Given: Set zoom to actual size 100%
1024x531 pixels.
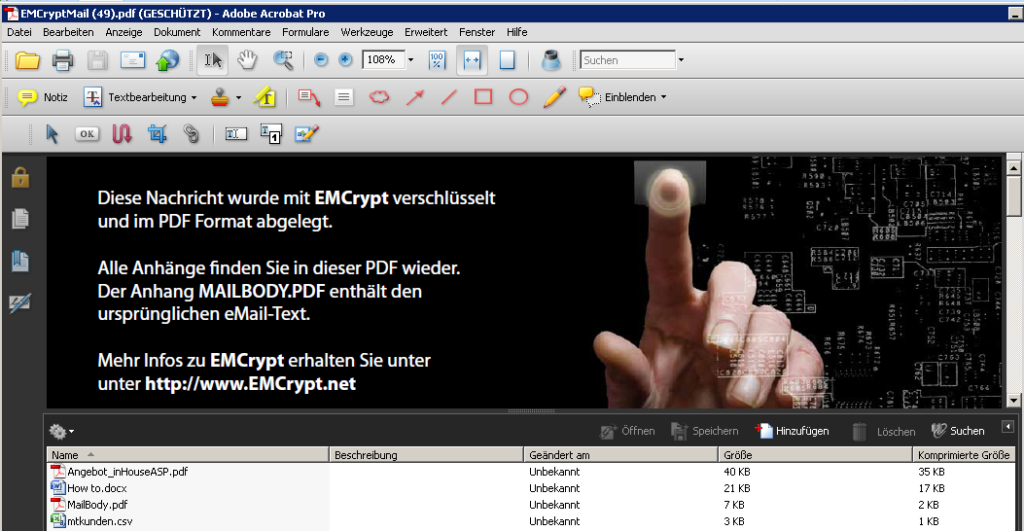Looking at the screenshot, I should click(x=437, y=60).
